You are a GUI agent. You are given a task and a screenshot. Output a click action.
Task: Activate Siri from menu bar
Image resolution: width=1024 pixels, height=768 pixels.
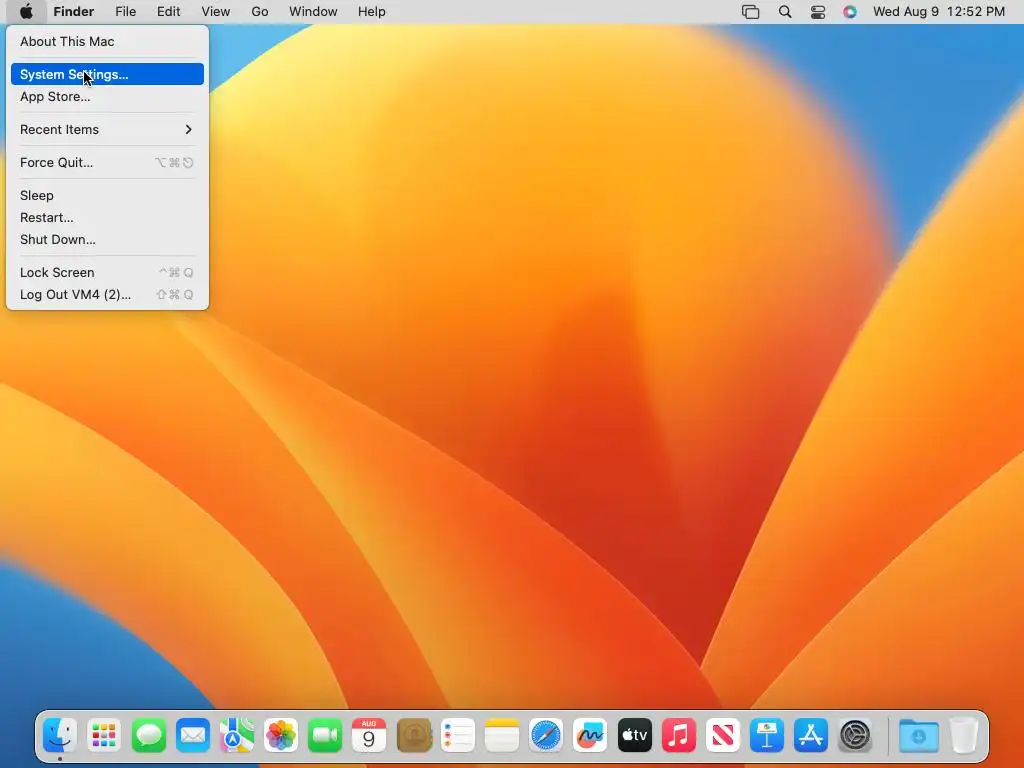pyautogui.click(x=850, y=12)
